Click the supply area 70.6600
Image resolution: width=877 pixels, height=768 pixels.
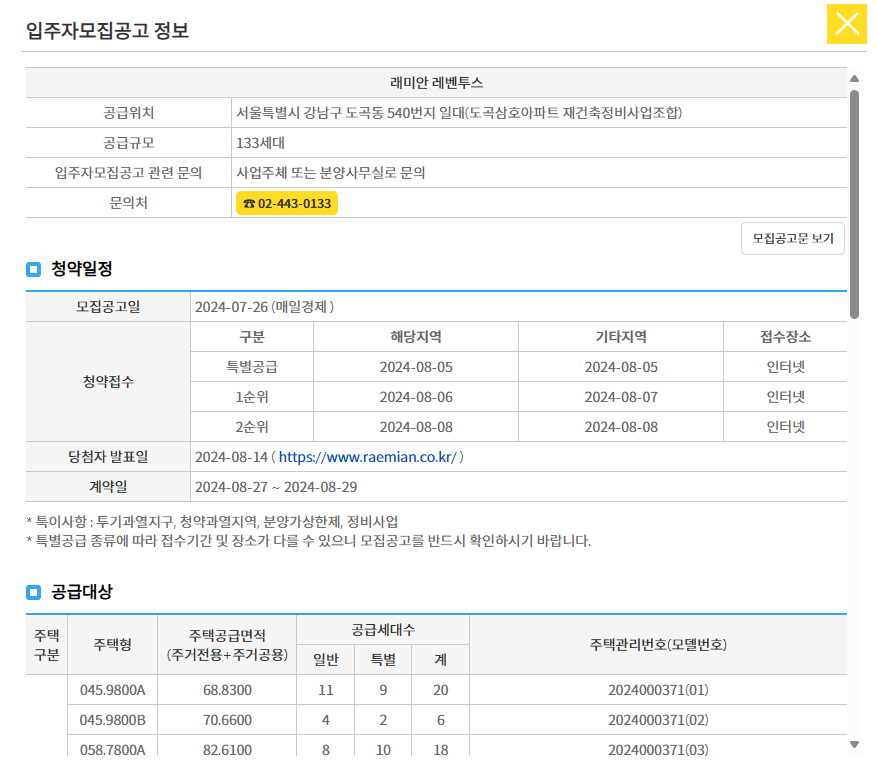(x=227, y=720)
